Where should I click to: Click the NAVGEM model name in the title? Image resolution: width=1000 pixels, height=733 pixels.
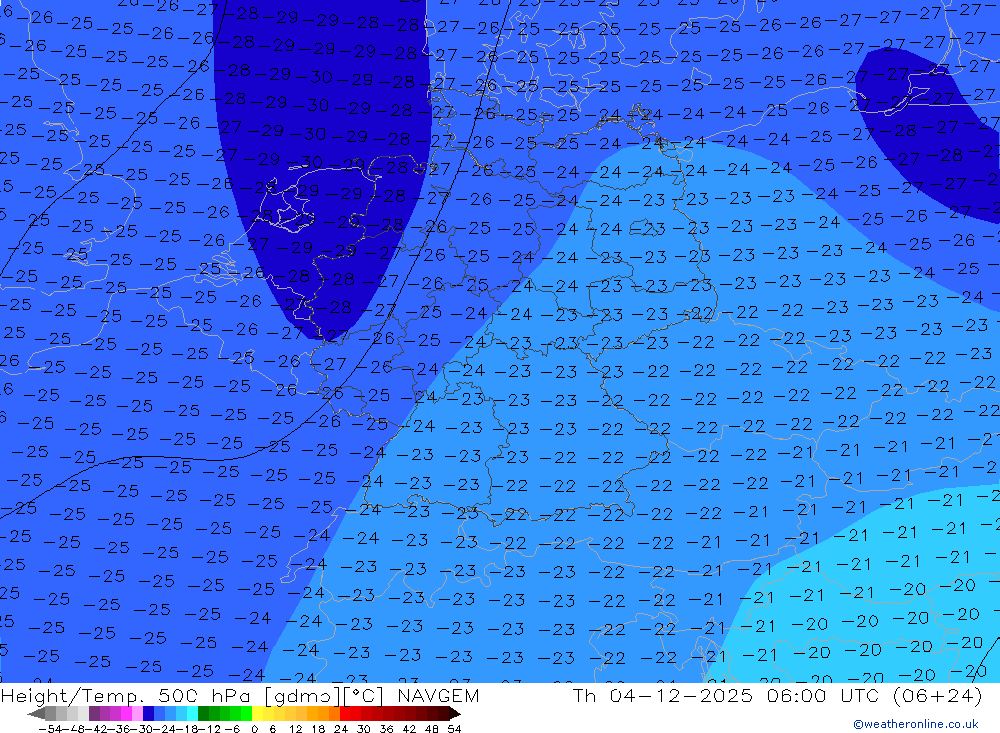438,696
